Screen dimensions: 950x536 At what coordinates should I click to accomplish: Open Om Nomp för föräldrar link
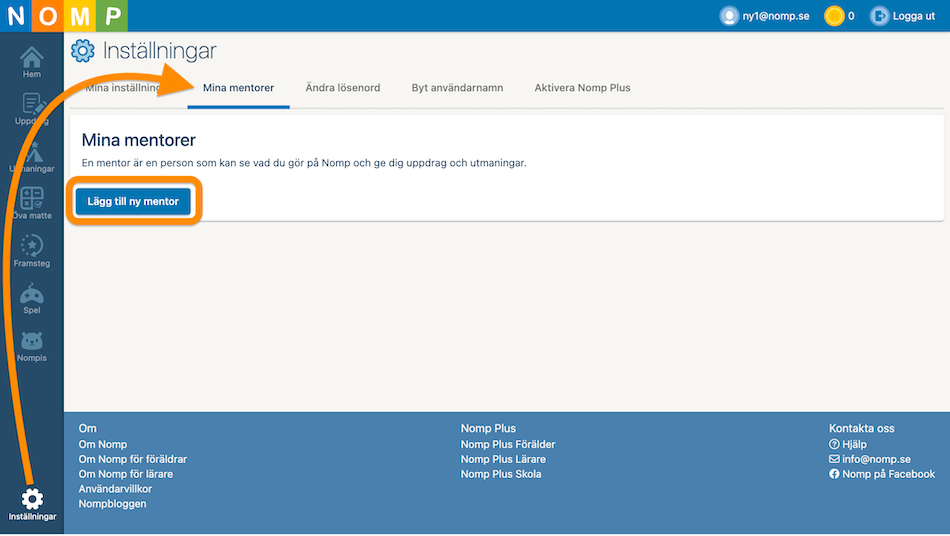pyautogui.click(x=133, y=459)
